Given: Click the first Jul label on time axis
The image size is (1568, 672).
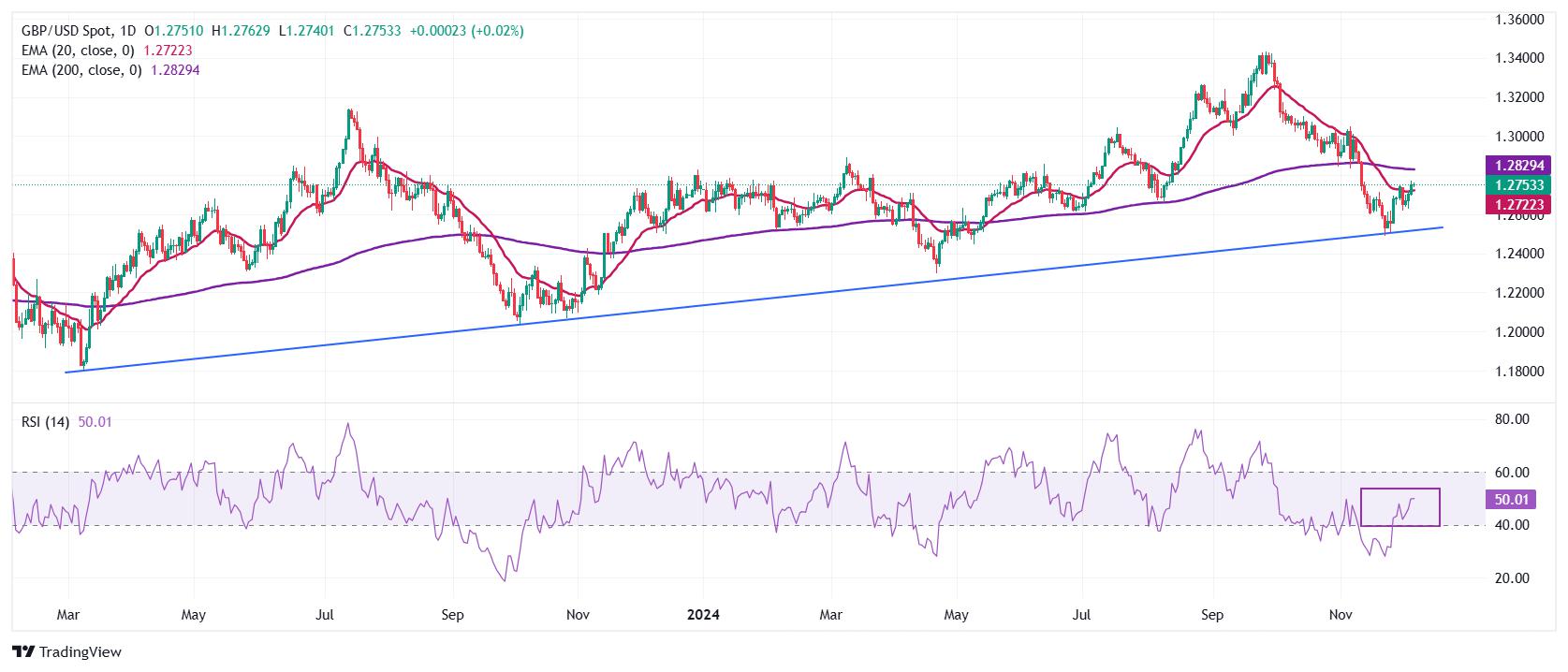Looking at the screenshot, I should (x=324, y=615).
